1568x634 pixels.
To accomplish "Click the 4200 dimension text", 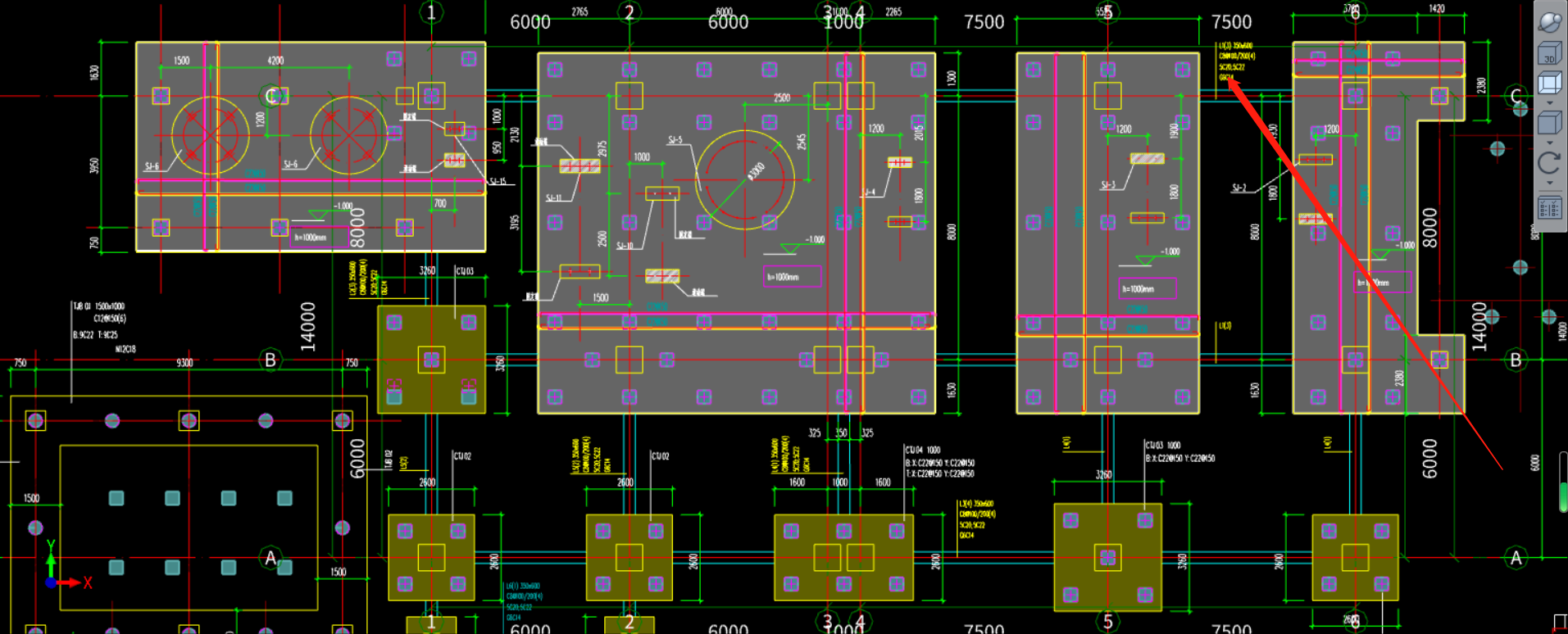I will pyautogui.click(x=275, y=61).
